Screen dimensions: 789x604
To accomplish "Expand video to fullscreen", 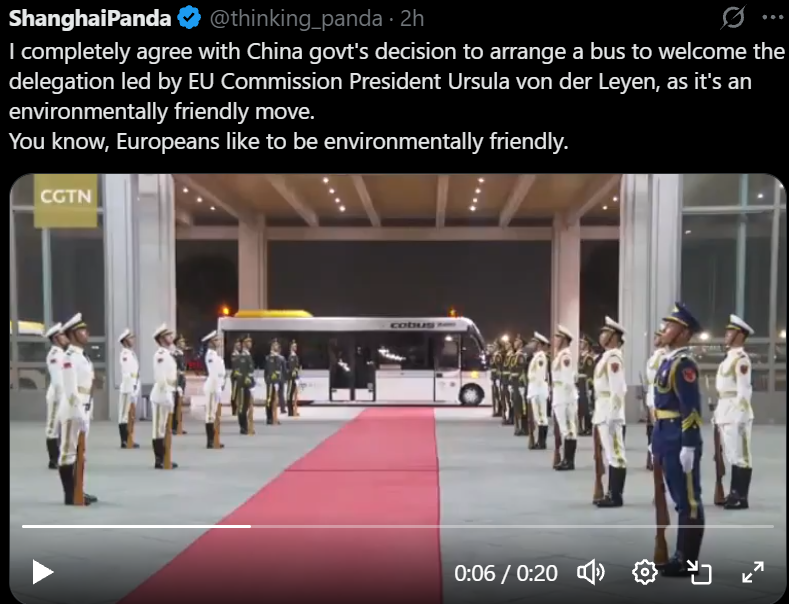I will point(753,573).
